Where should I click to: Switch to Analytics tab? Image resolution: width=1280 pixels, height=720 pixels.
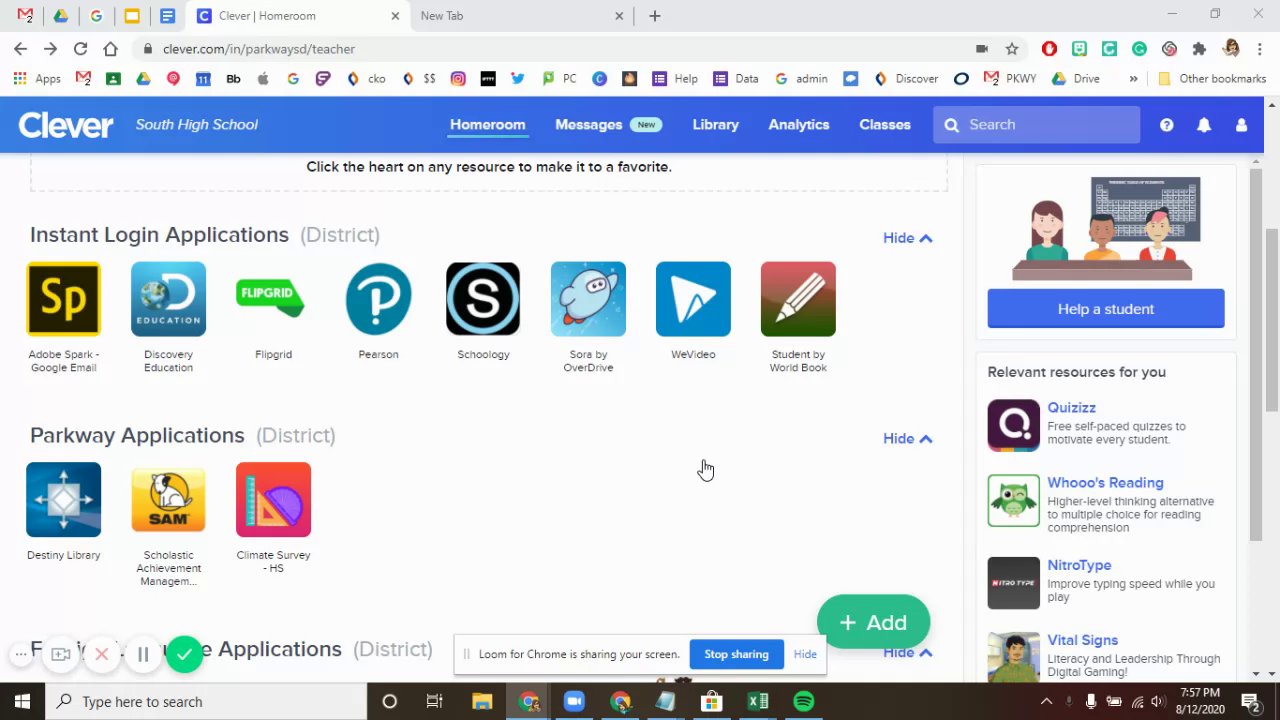tap(798, 125)
